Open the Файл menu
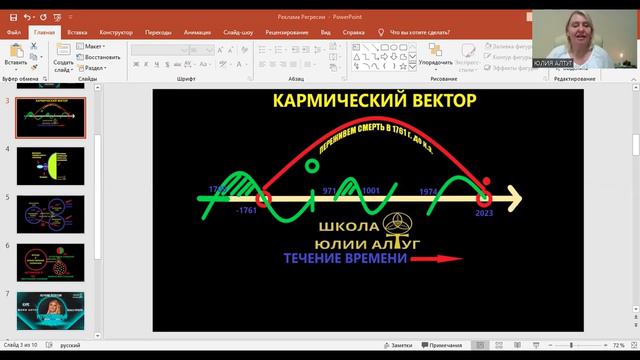 14,32
